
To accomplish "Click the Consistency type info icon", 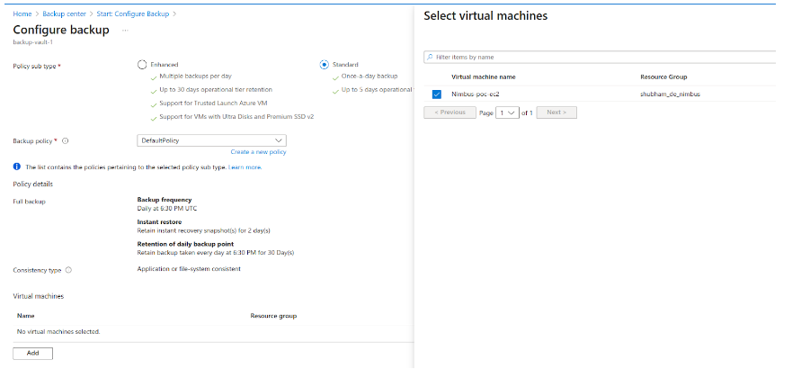I will [69, 270].
